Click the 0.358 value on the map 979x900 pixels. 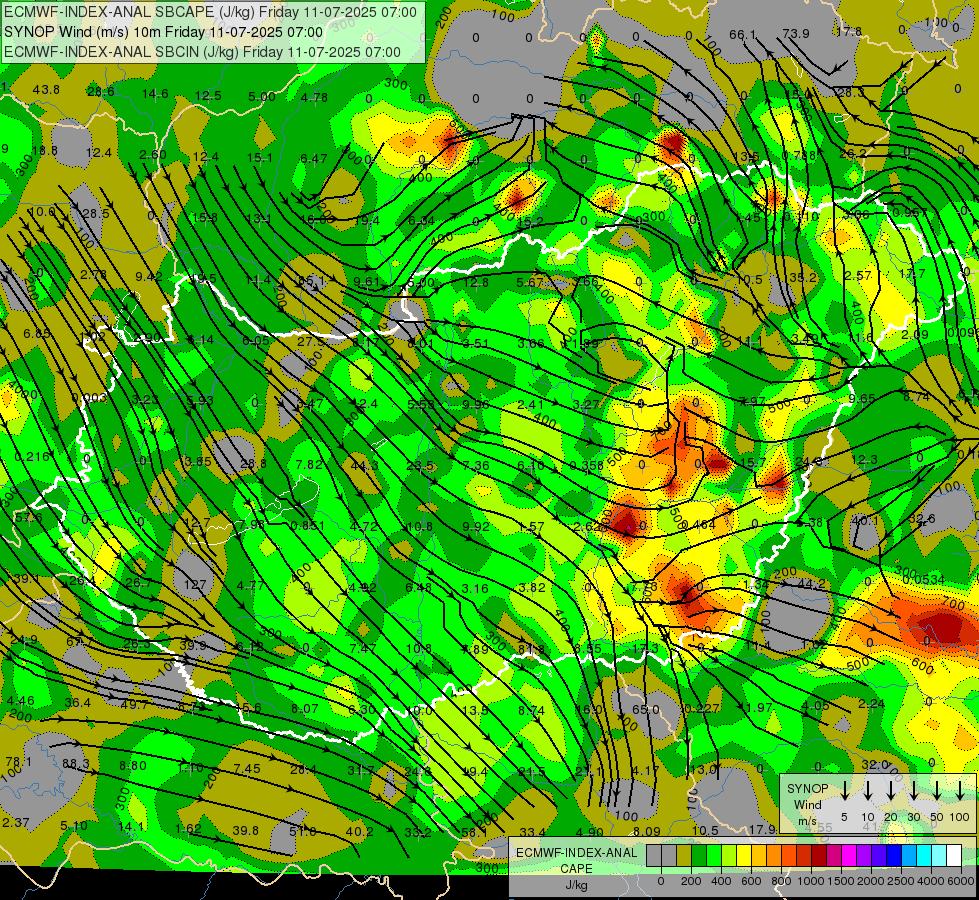point(587,465)
